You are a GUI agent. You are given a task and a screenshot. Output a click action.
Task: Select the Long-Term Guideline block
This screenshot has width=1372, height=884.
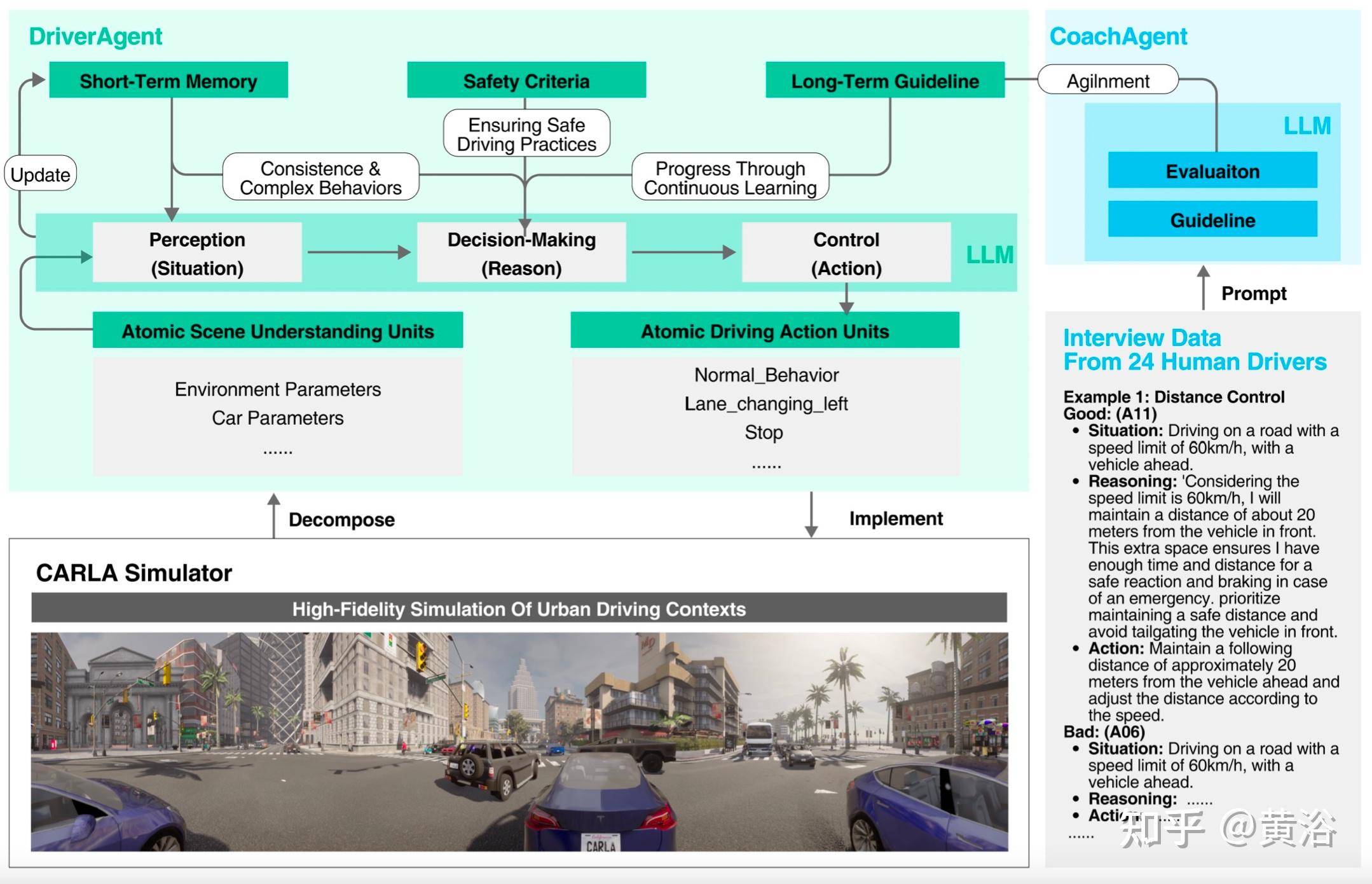884,80
